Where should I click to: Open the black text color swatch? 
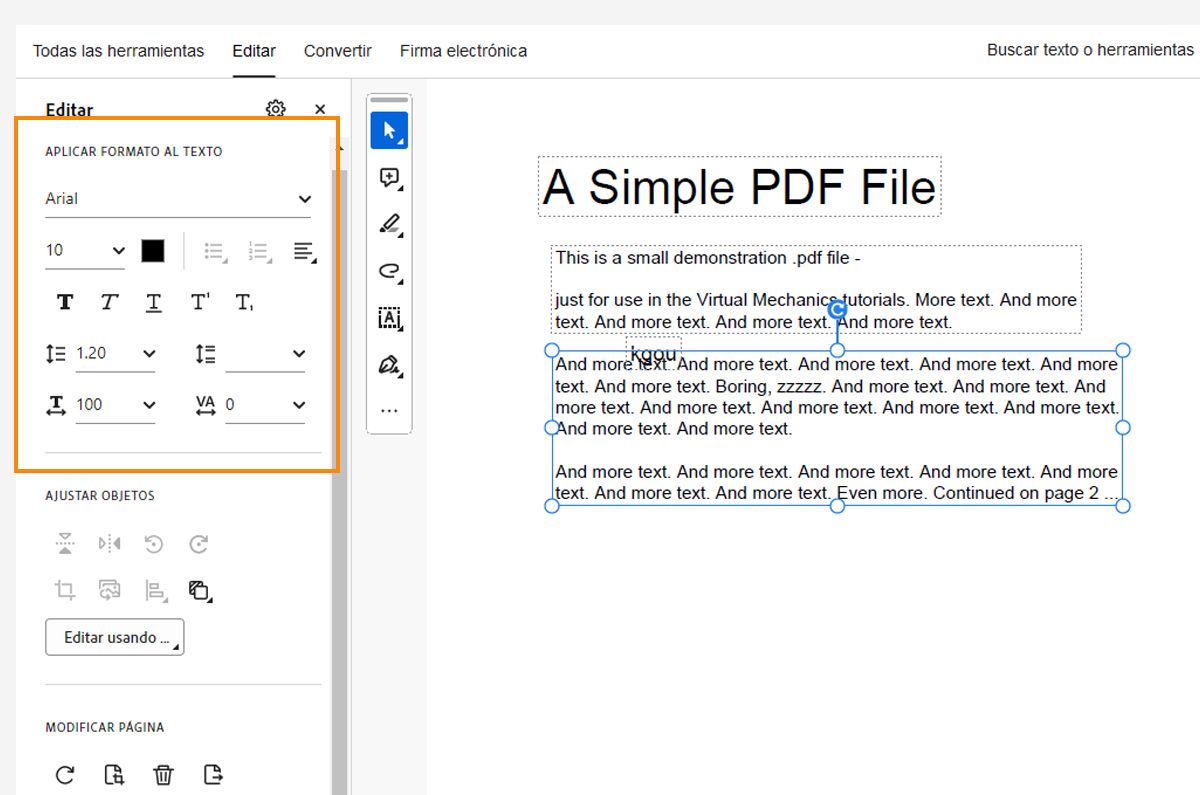[152, 251]
